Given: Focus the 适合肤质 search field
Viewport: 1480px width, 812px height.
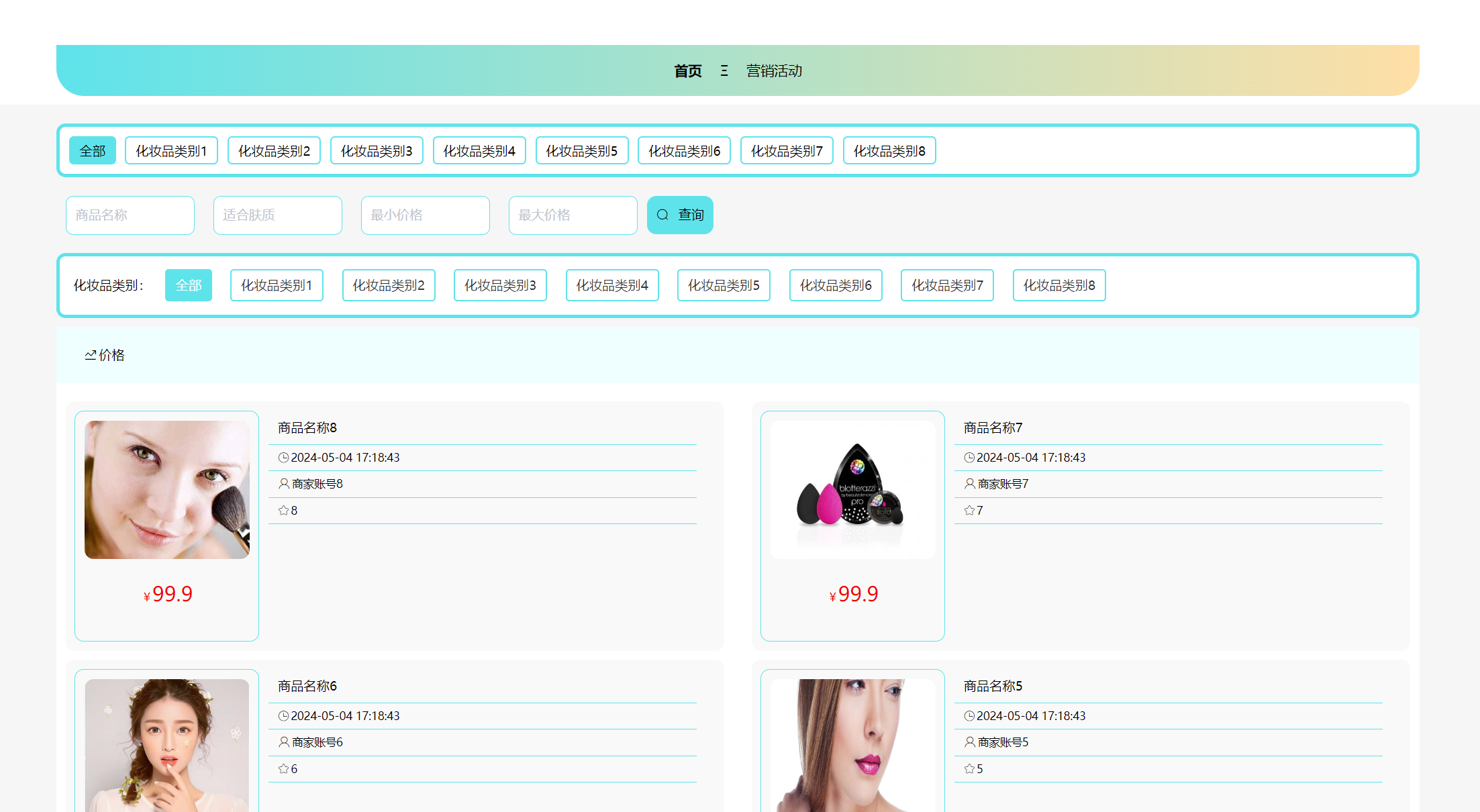Looking at the screenshot, I should 278,215.
